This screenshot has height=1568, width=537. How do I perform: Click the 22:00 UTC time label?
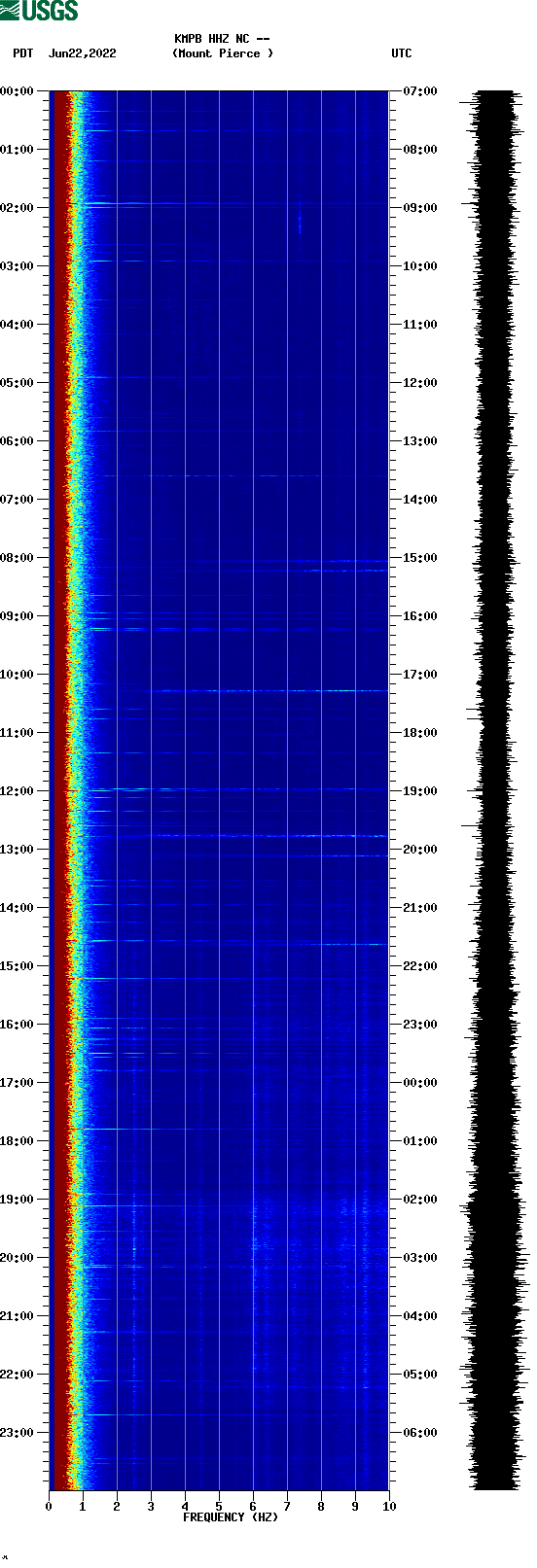[420, 966]
